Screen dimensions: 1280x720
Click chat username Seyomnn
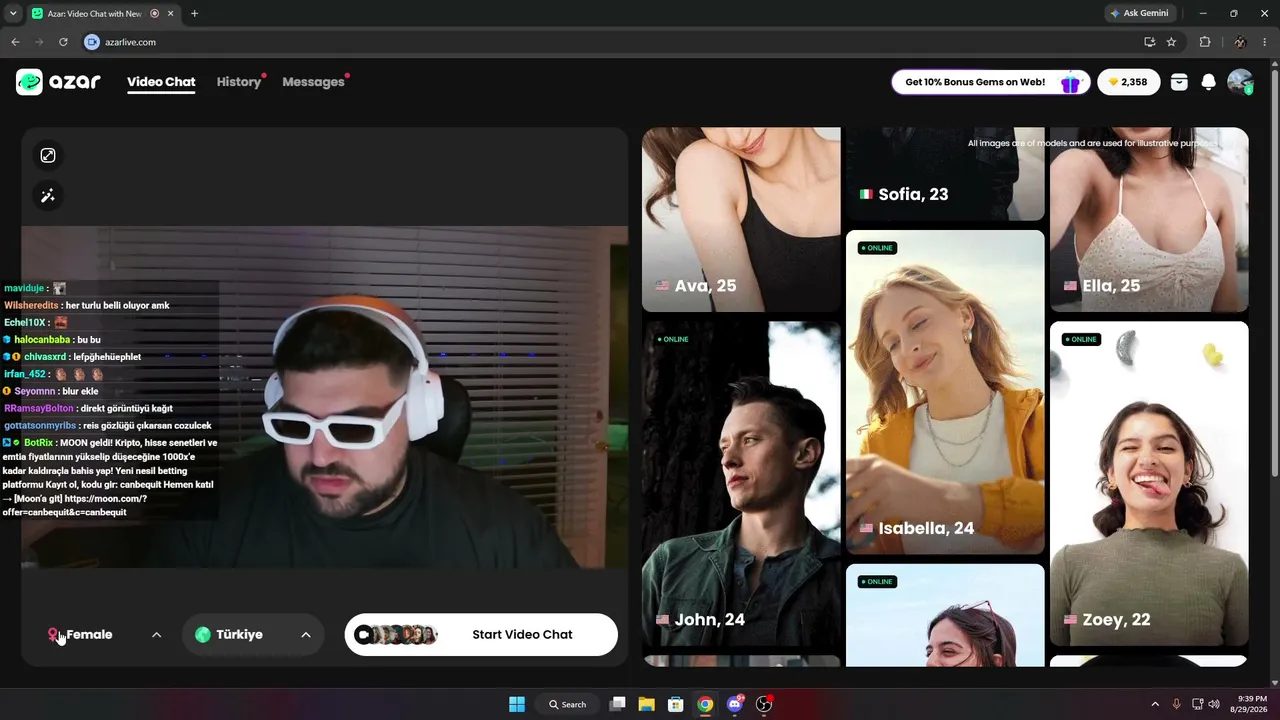pos(35,392)
